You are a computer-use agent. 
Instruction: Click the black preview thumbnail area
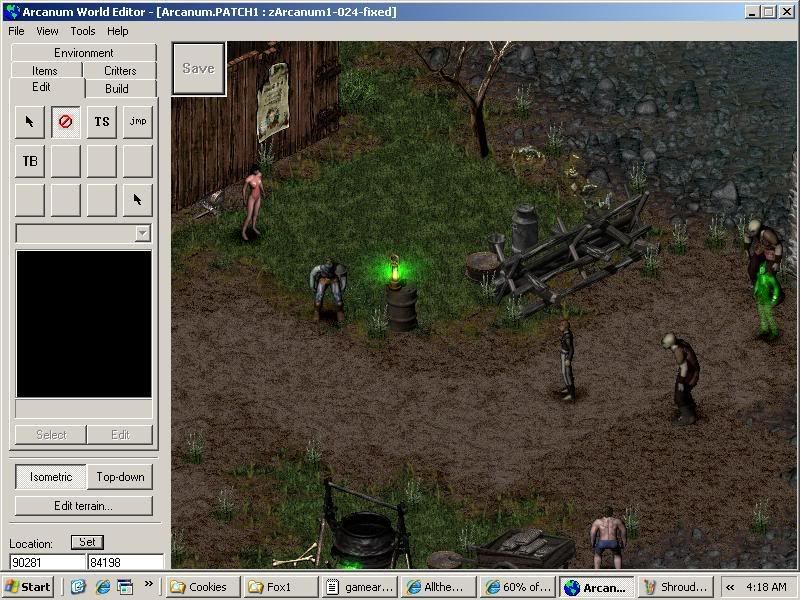[x=84, y=324]
